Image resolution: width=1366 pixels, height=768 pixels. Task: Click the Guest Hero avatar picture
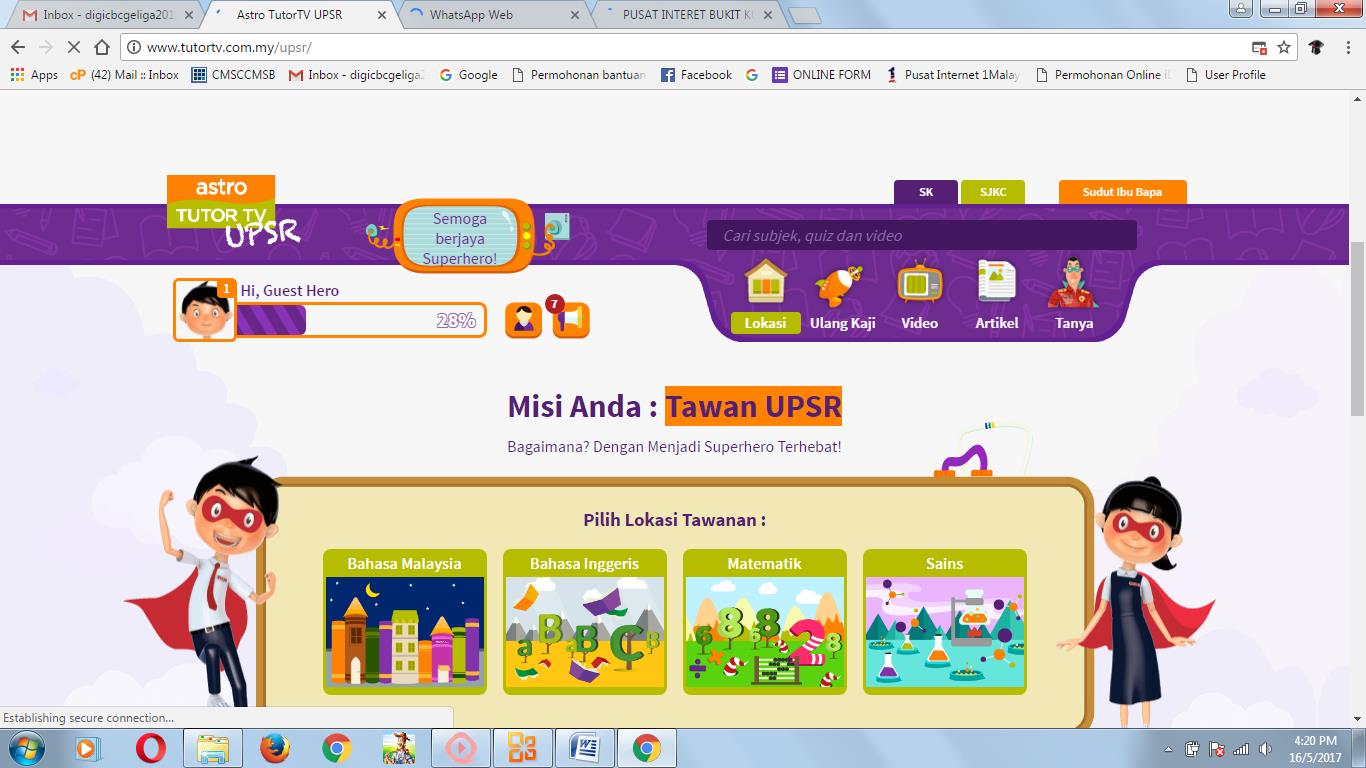pos(205,311)
